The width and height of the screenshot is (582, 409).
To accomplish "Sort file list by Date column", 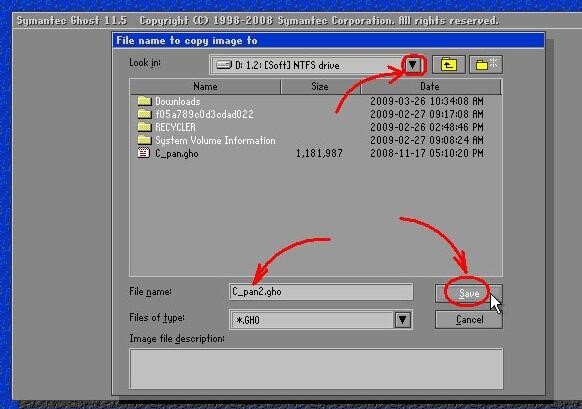I will pyautogui.click(x=430, y=86).
